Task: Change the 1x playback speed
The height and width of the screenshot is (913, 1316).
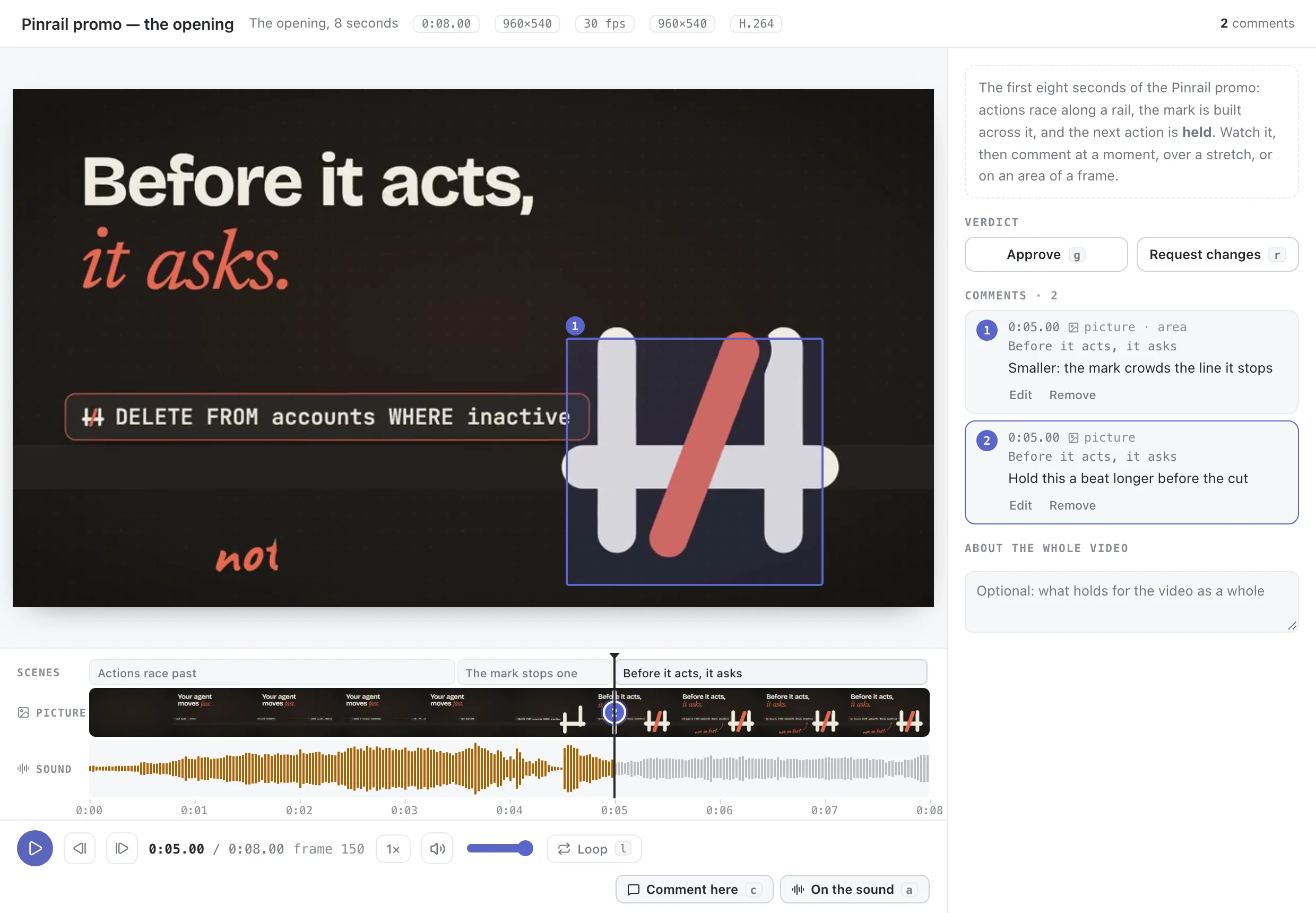Action: click(x=393, y=848)
